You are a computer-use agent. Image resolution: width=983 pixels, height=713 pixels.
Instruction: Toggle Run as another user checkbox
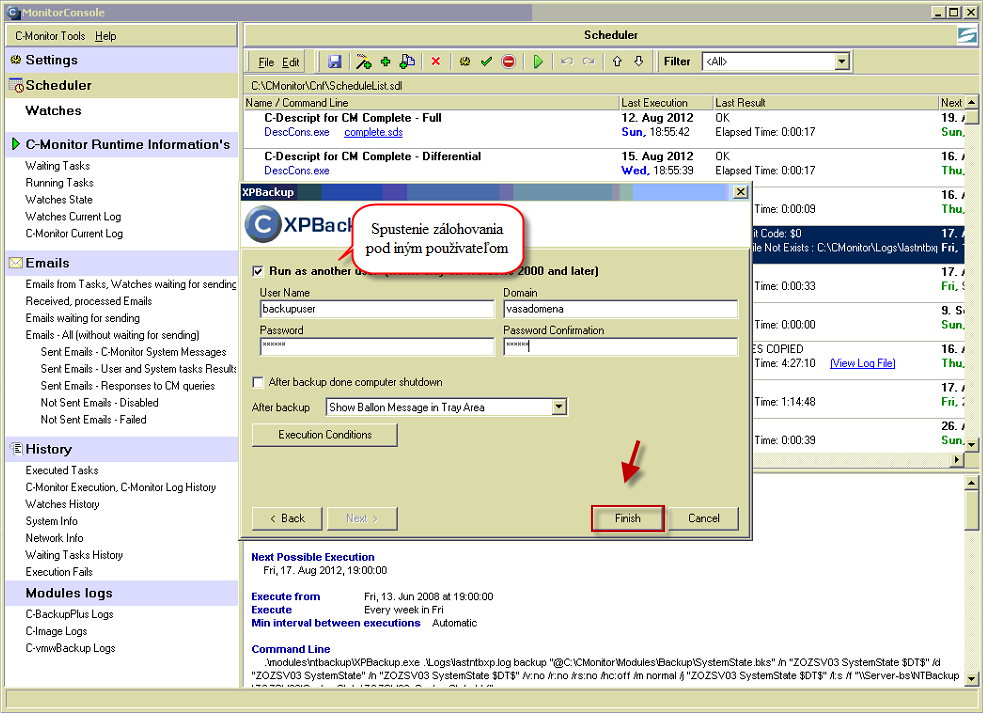258,272
